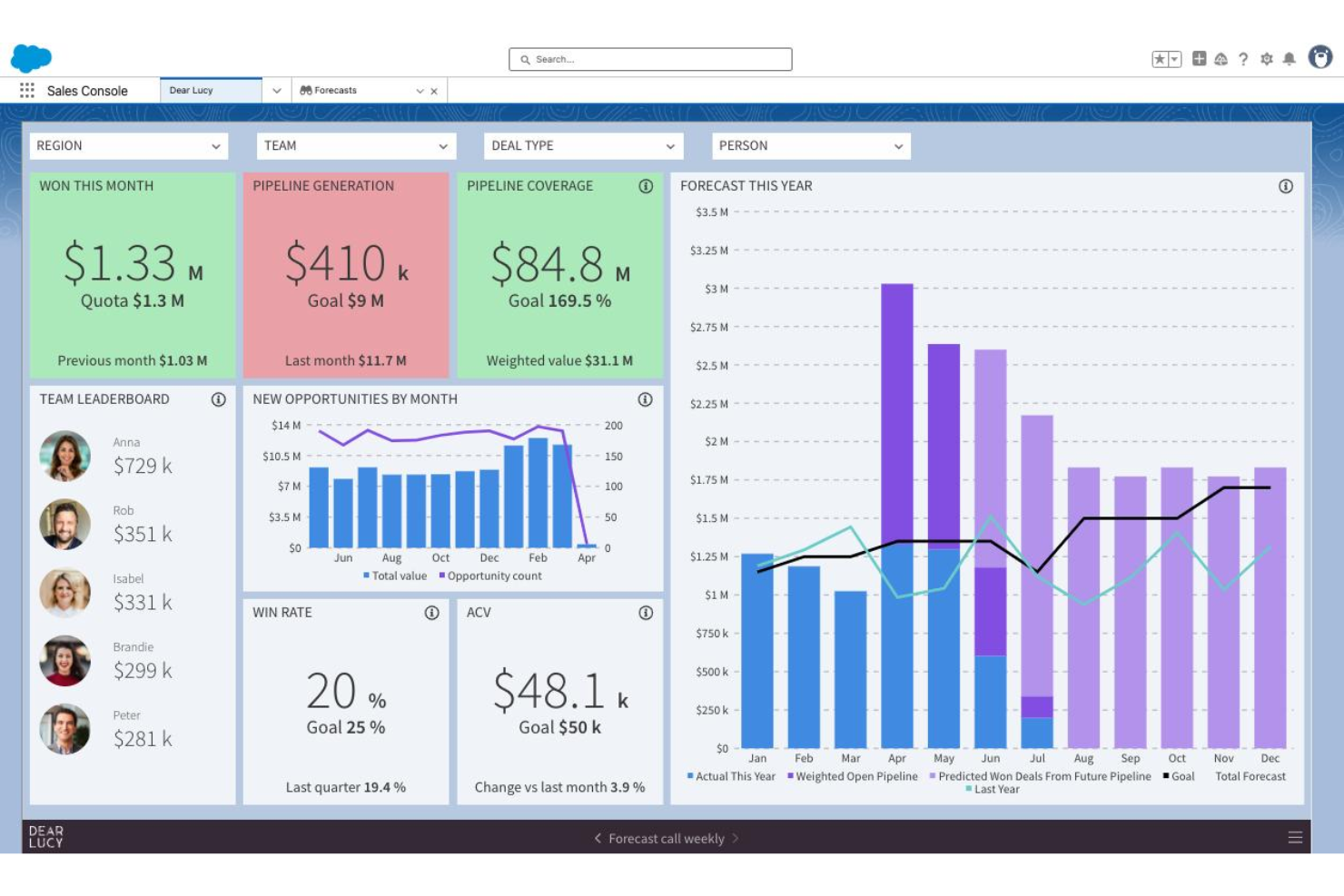The width and height of the screenshot is (1344, 896).
Task: Click the Win Rate info icon
Action: [x=432, y=613]
